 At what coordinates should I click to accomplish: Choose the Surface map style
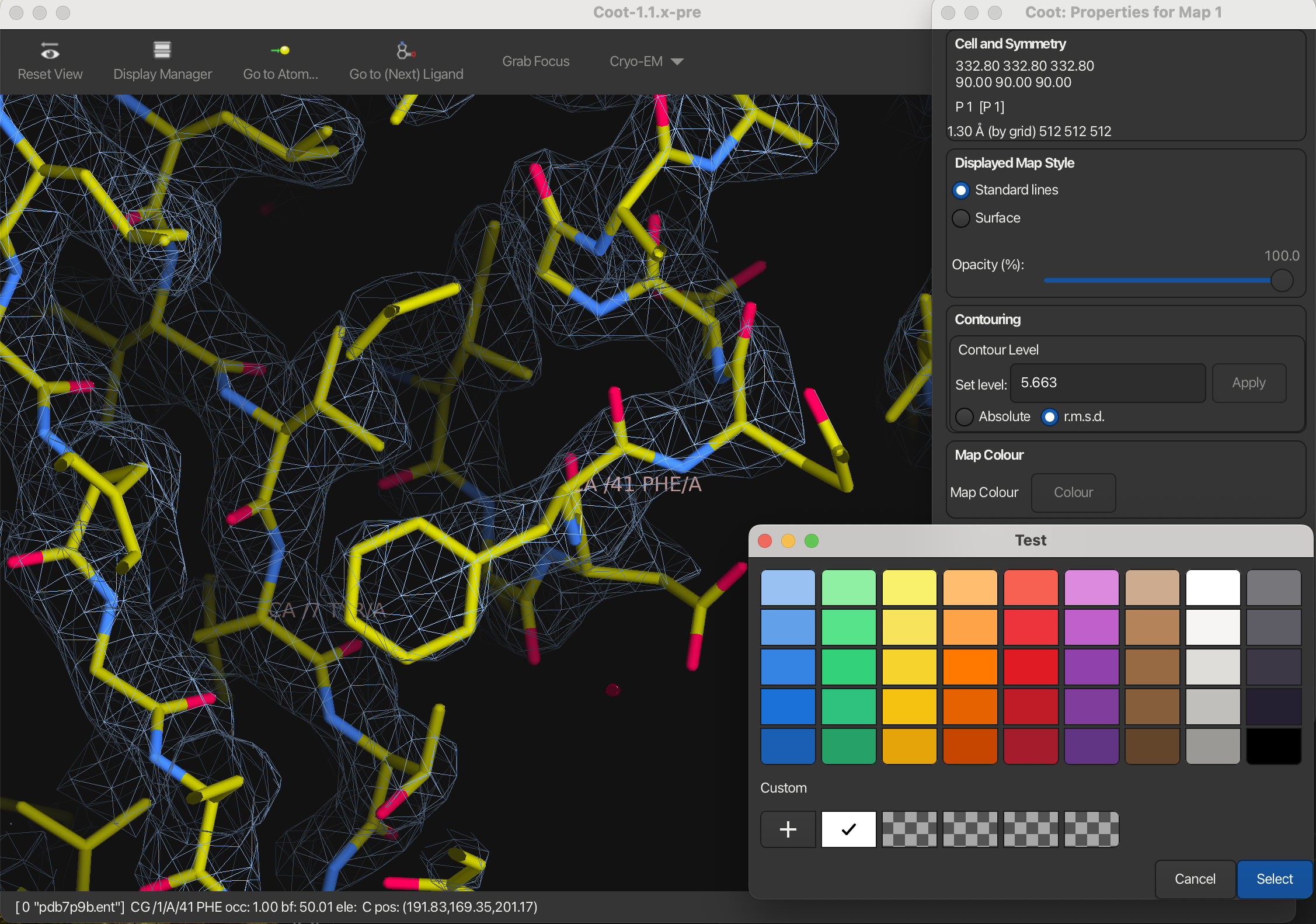[961, 218]
